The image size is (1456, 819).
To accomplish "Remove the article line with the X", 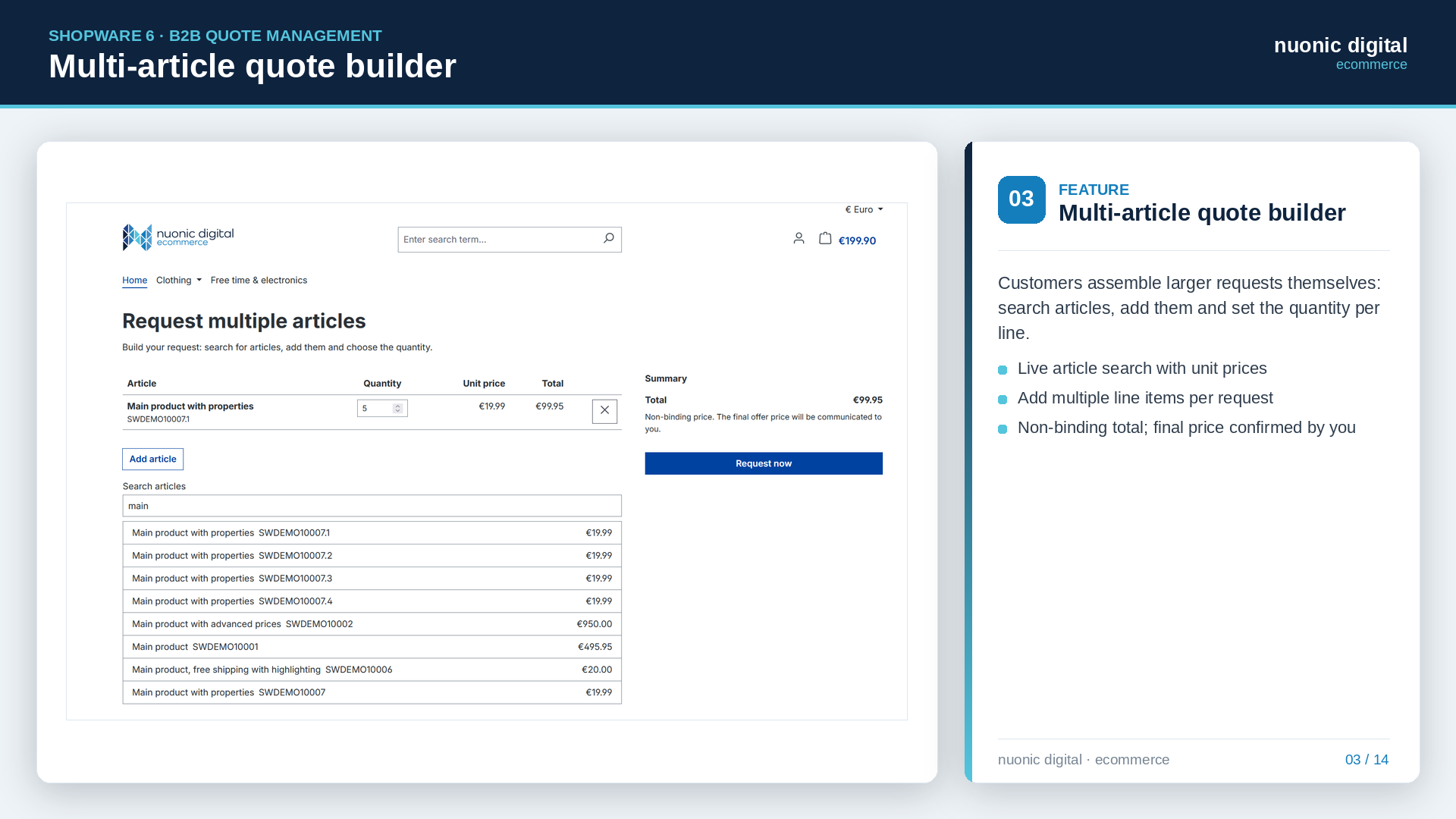I will click(x=604, y=411).
